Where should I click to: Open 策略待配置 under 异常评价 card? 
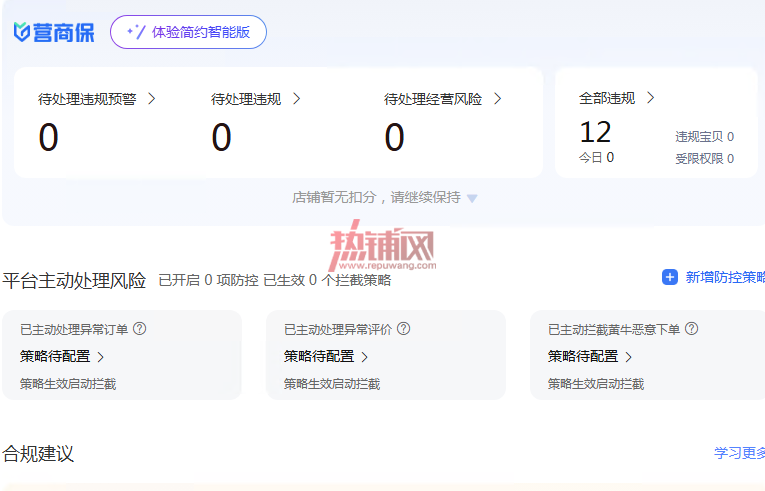(326, 357)
